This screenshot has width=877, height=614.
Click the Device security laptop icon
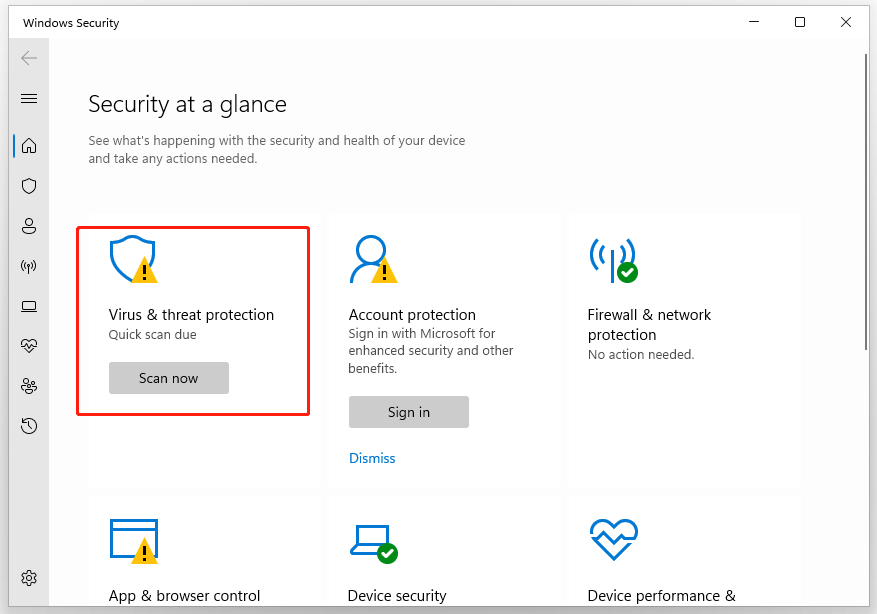[374, 544]
